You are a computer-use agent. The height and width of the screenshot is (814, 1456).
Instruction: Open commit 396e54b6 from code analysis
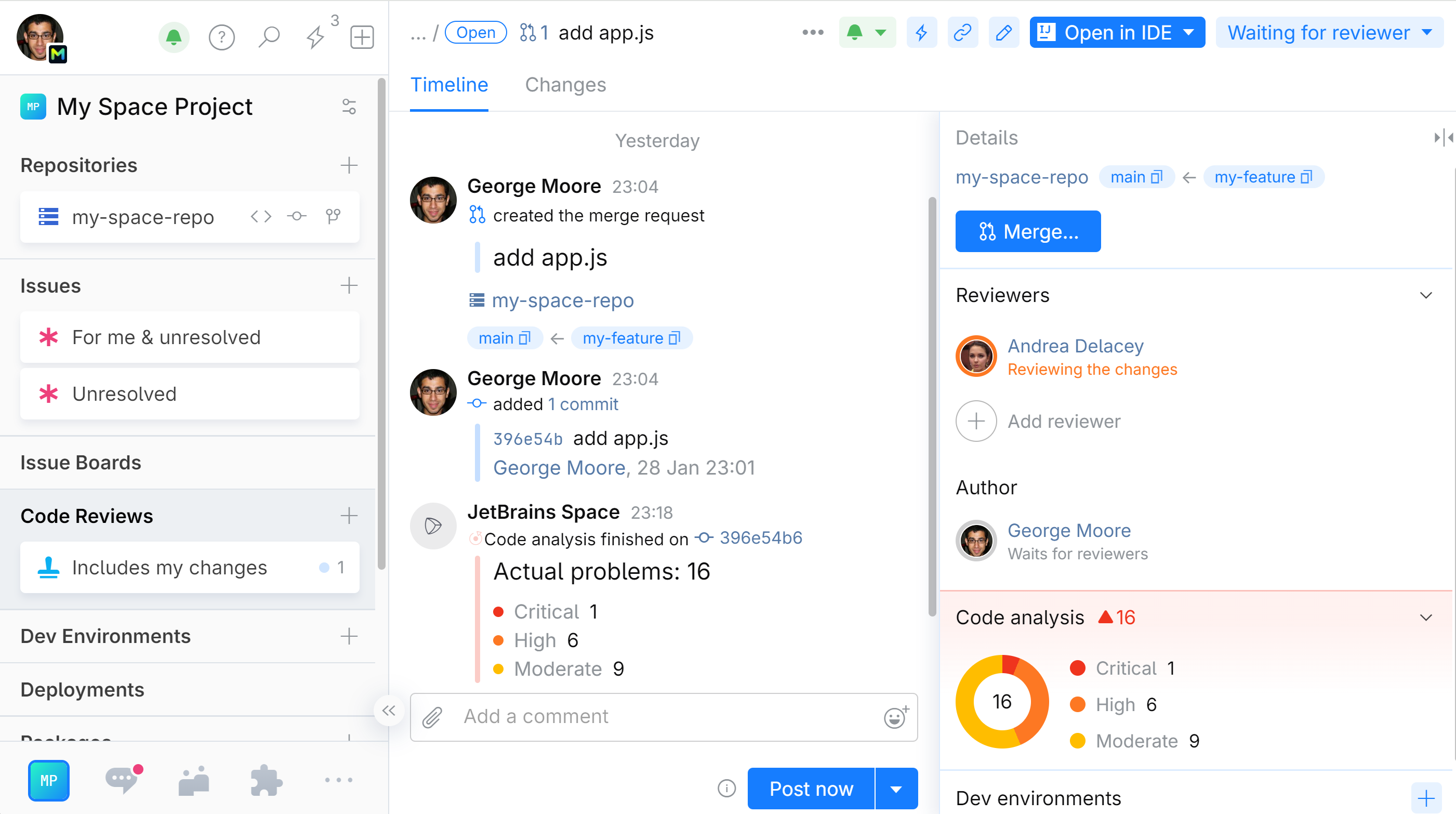click(761, 537)
